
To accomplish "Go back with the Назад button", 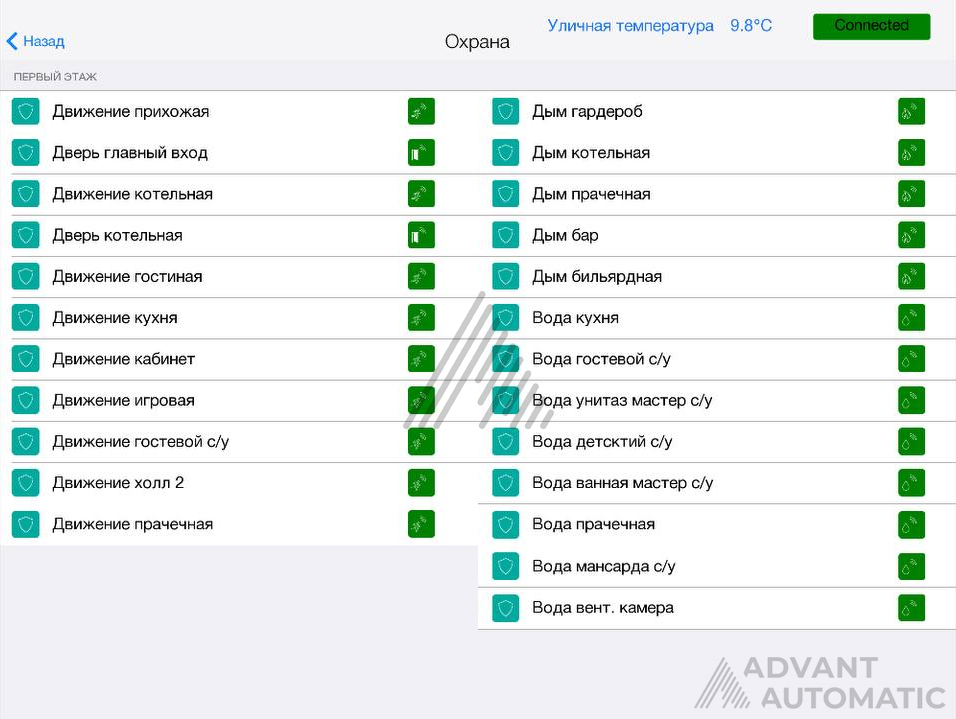I will coord(35,41).
